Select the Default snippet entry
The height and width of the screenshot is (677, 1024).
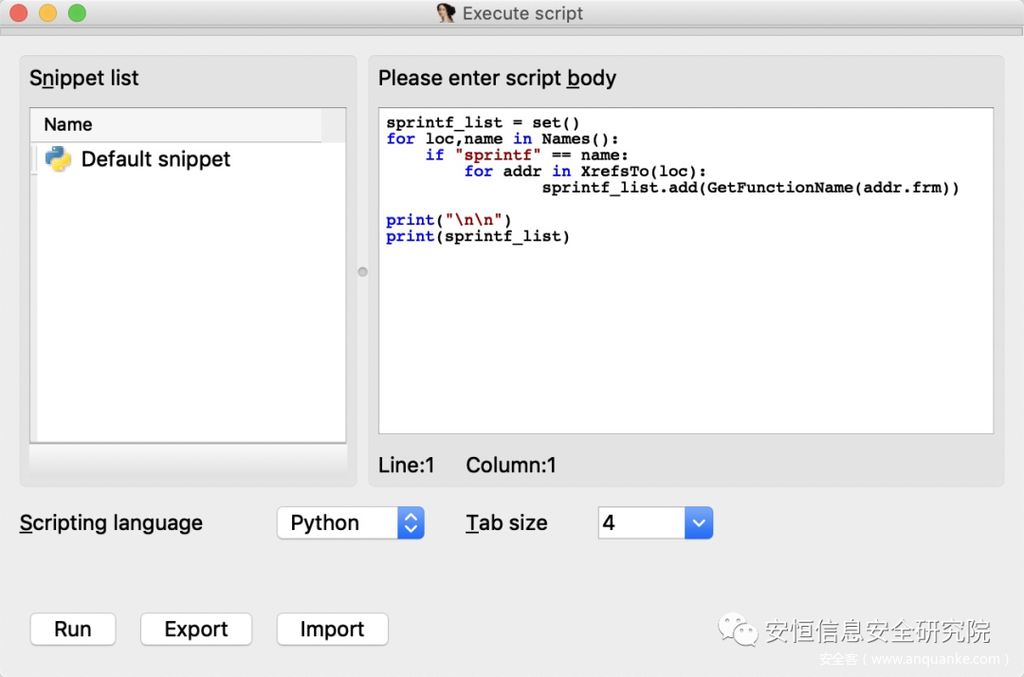tap(155, 160)
